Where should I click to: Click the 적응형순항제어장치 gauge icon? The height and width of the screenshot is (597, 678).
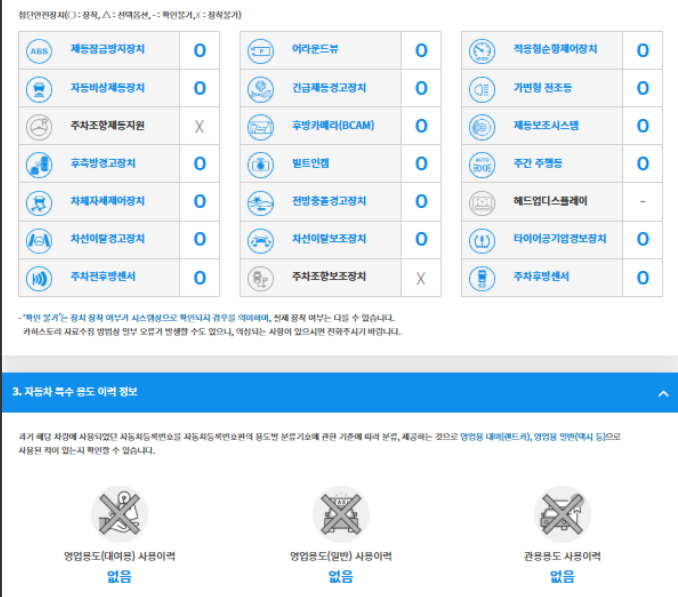pyautogui.click(x=482, y=51)
